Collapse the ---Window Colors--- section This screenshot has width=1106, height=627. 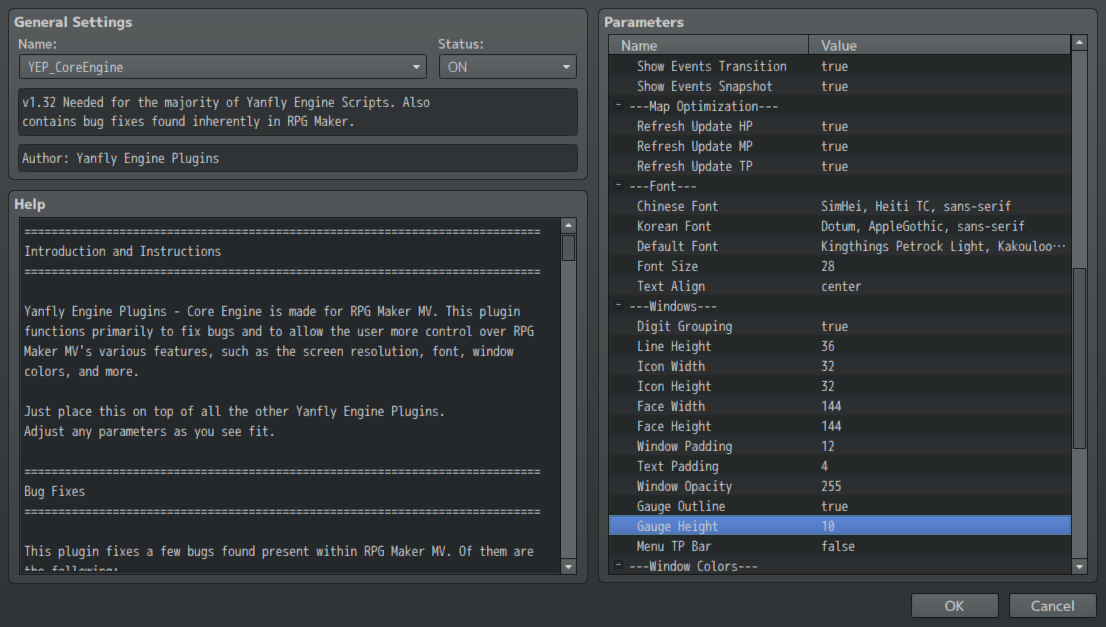[x=619, y=565]
